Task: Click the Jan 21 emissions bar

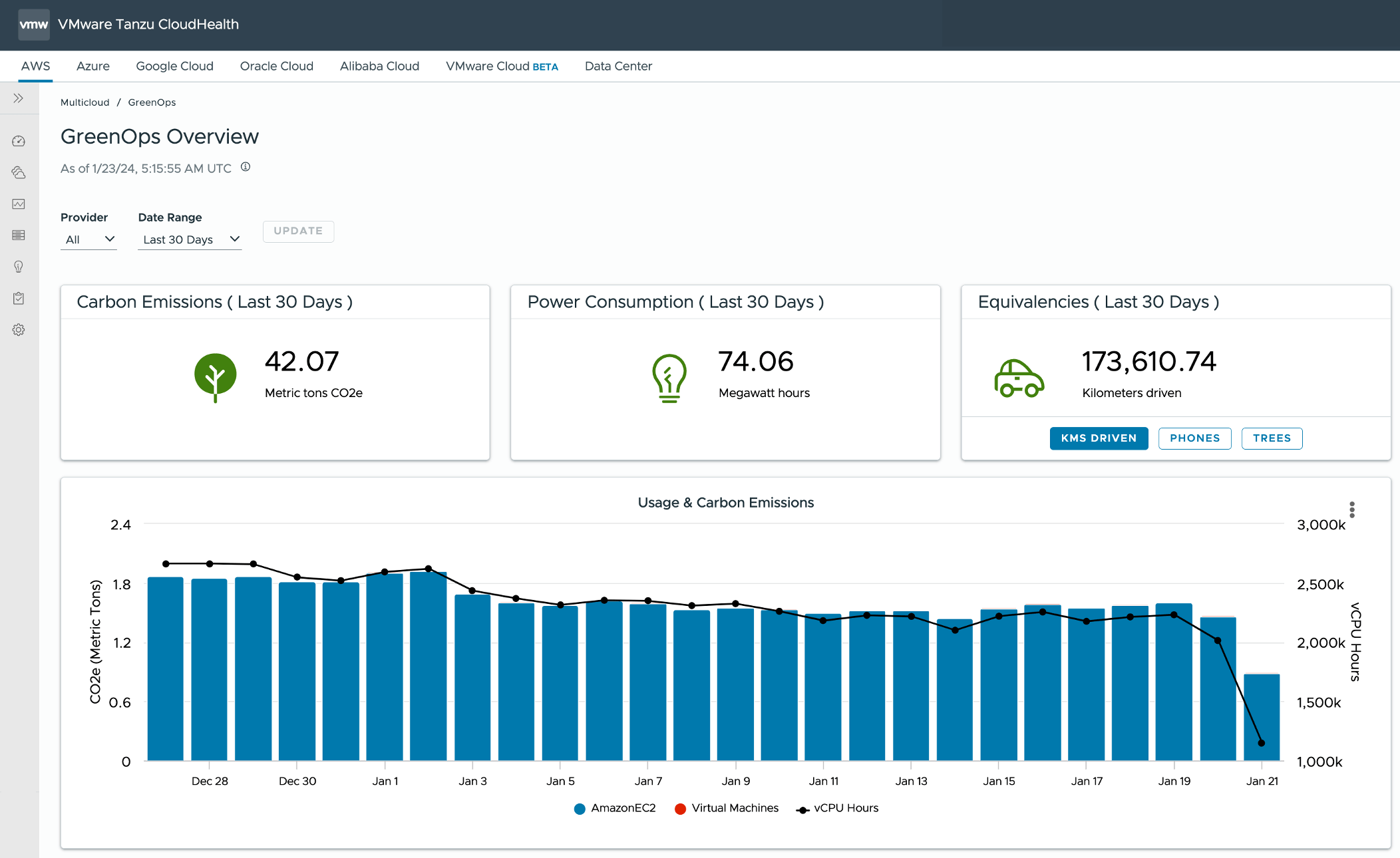Action: pyautogui.click(x=1262, y=718)
